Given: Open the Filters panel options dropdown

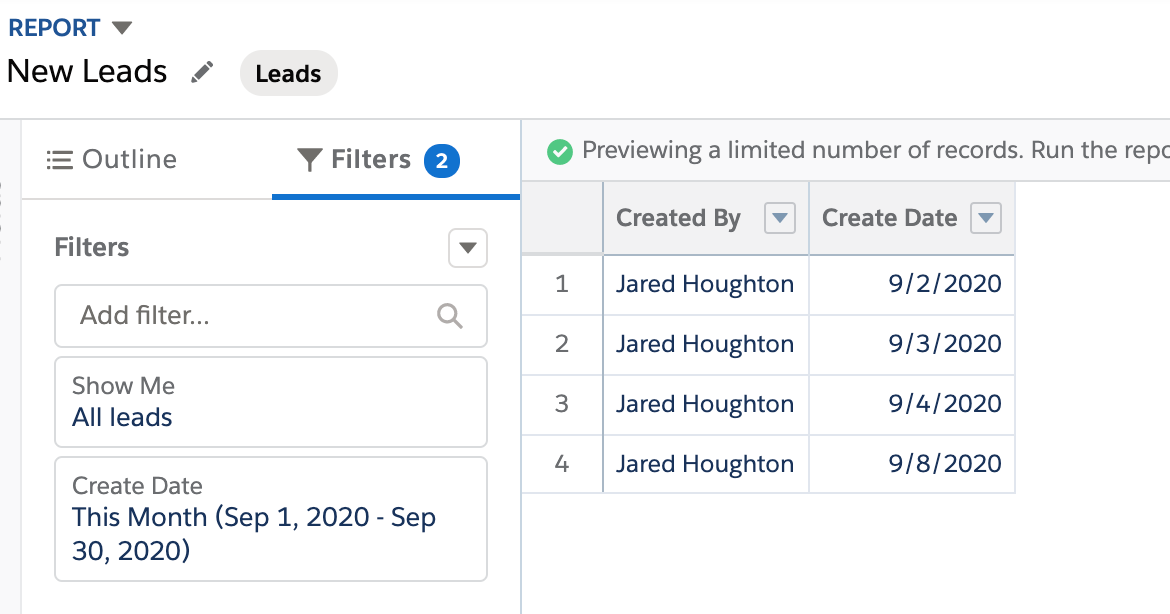Looking at the screenshot, I should (x=467, y=248).
